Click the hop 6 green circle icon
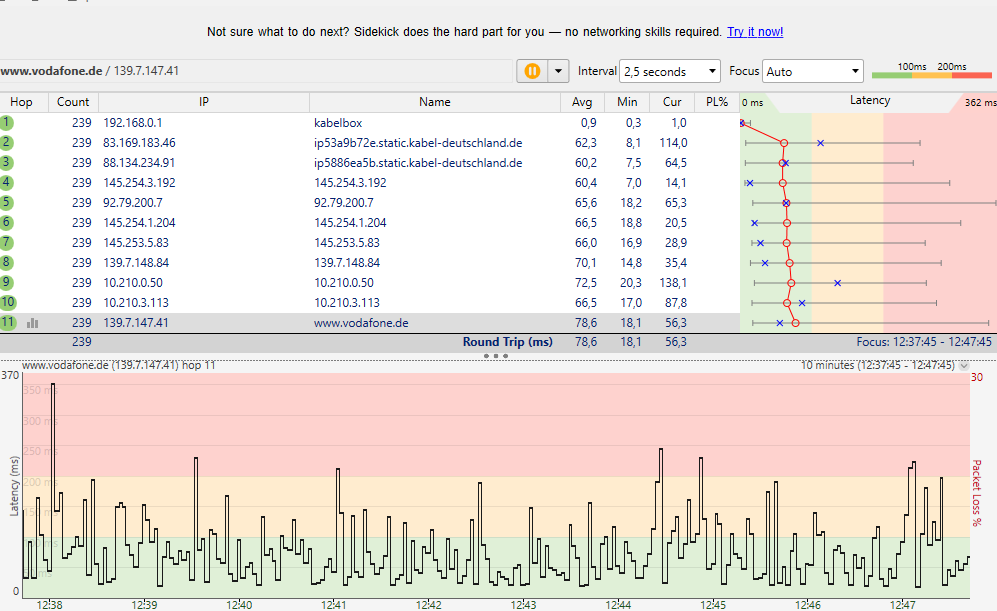Viewport: 997px width, 611px height. point(6,223)
